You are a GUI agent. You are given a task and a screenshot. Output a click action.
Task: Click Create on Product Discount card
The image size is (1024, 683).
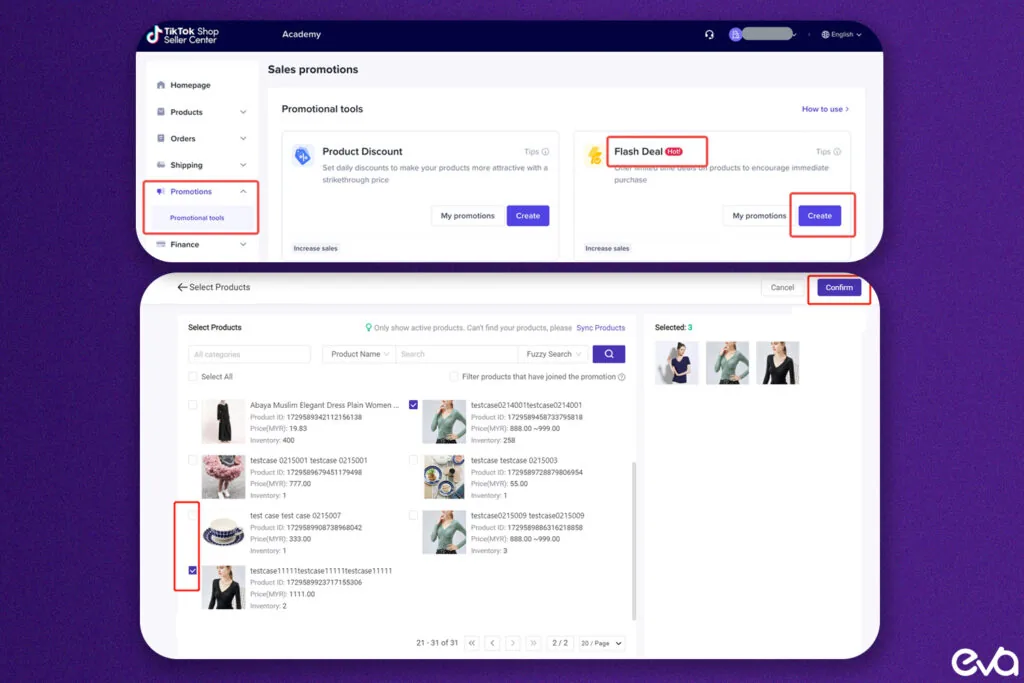[x=528, y=215]
